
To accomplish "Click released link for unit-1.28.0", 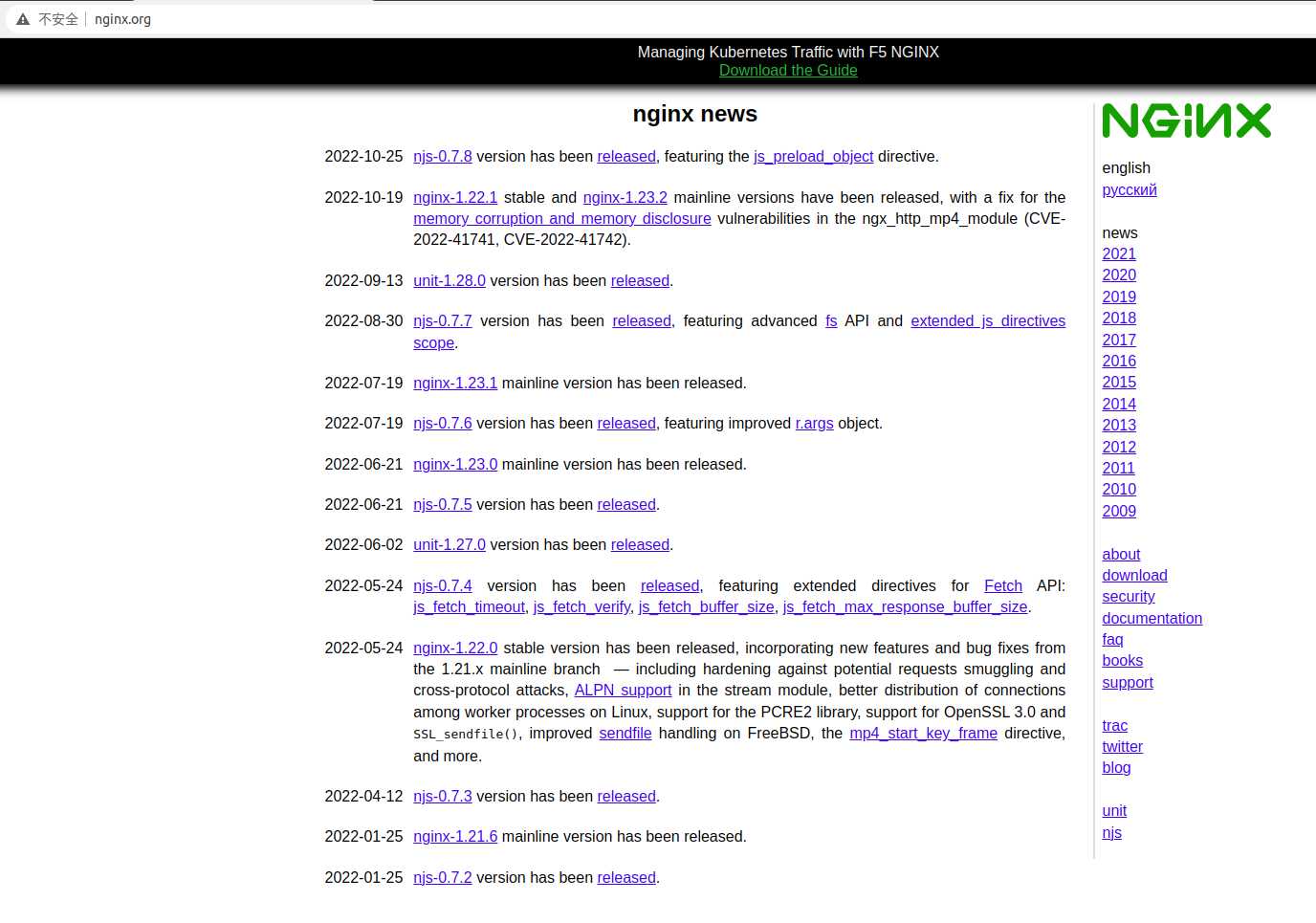I will click(x=640, y=281).
